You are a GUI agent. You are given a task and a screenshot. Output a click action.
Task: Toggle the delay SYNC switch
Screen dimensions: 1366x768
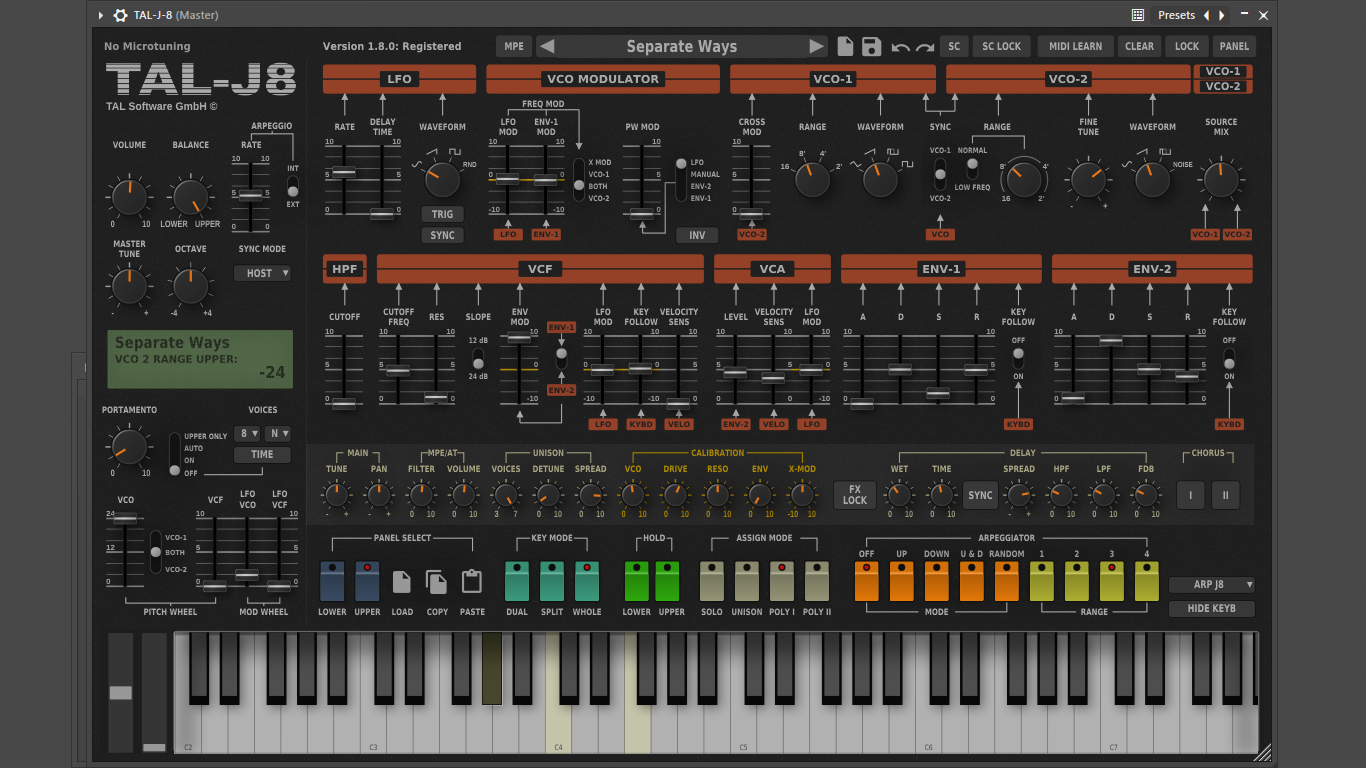click(x=980, y=495)
